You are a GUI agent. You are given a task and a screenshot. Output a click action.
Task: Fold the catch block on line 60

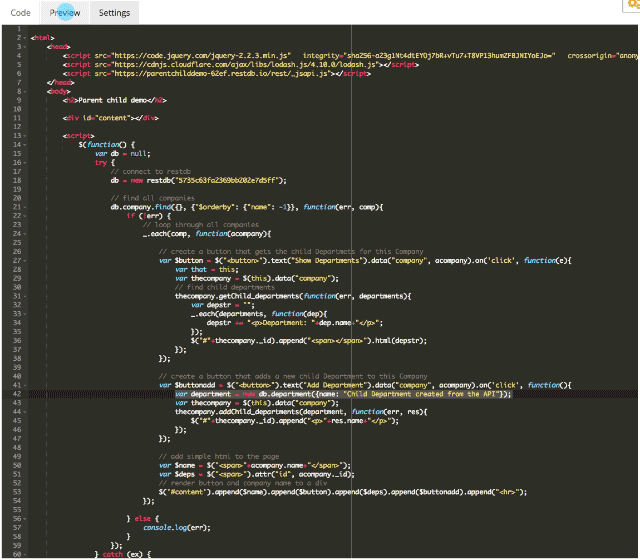25,554
